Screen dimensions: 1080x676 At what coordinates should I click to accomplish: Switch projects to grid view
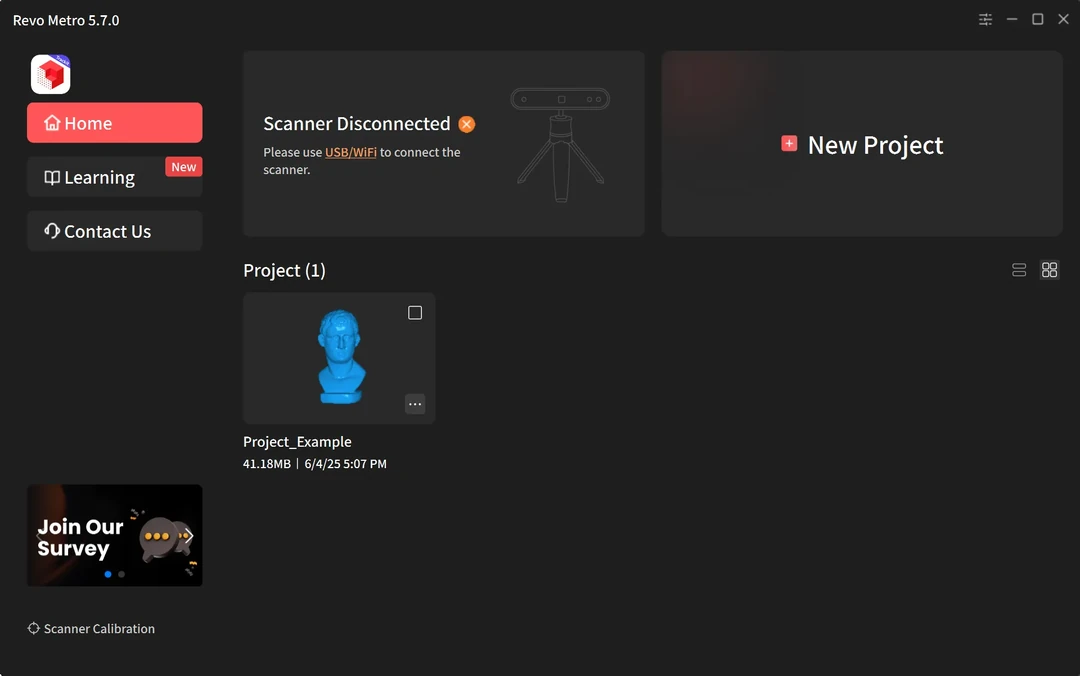(x=1049, y=270)
